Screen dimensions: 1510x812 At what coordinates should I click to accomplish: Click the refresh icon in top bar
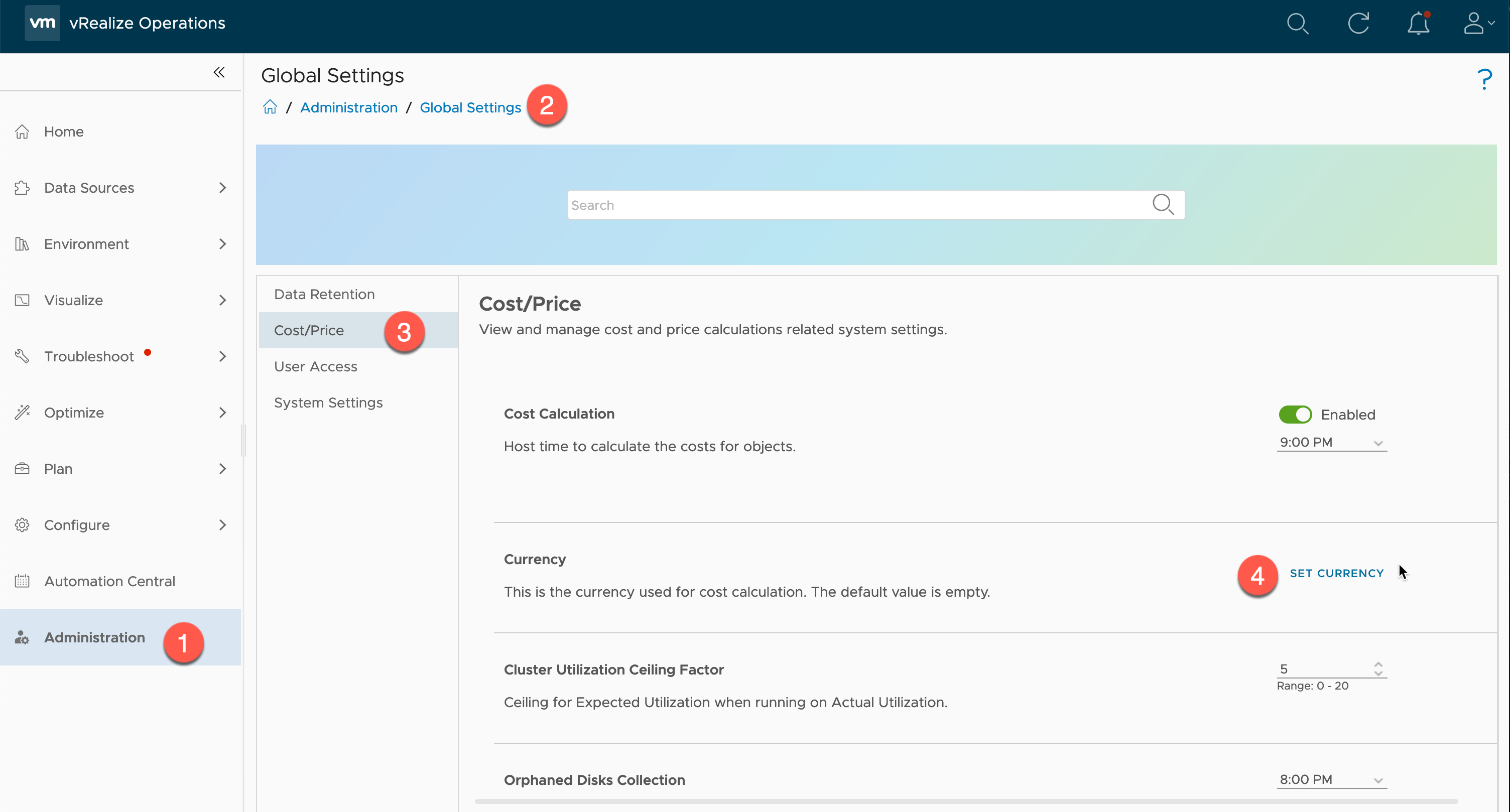(x=1358, y=24)
